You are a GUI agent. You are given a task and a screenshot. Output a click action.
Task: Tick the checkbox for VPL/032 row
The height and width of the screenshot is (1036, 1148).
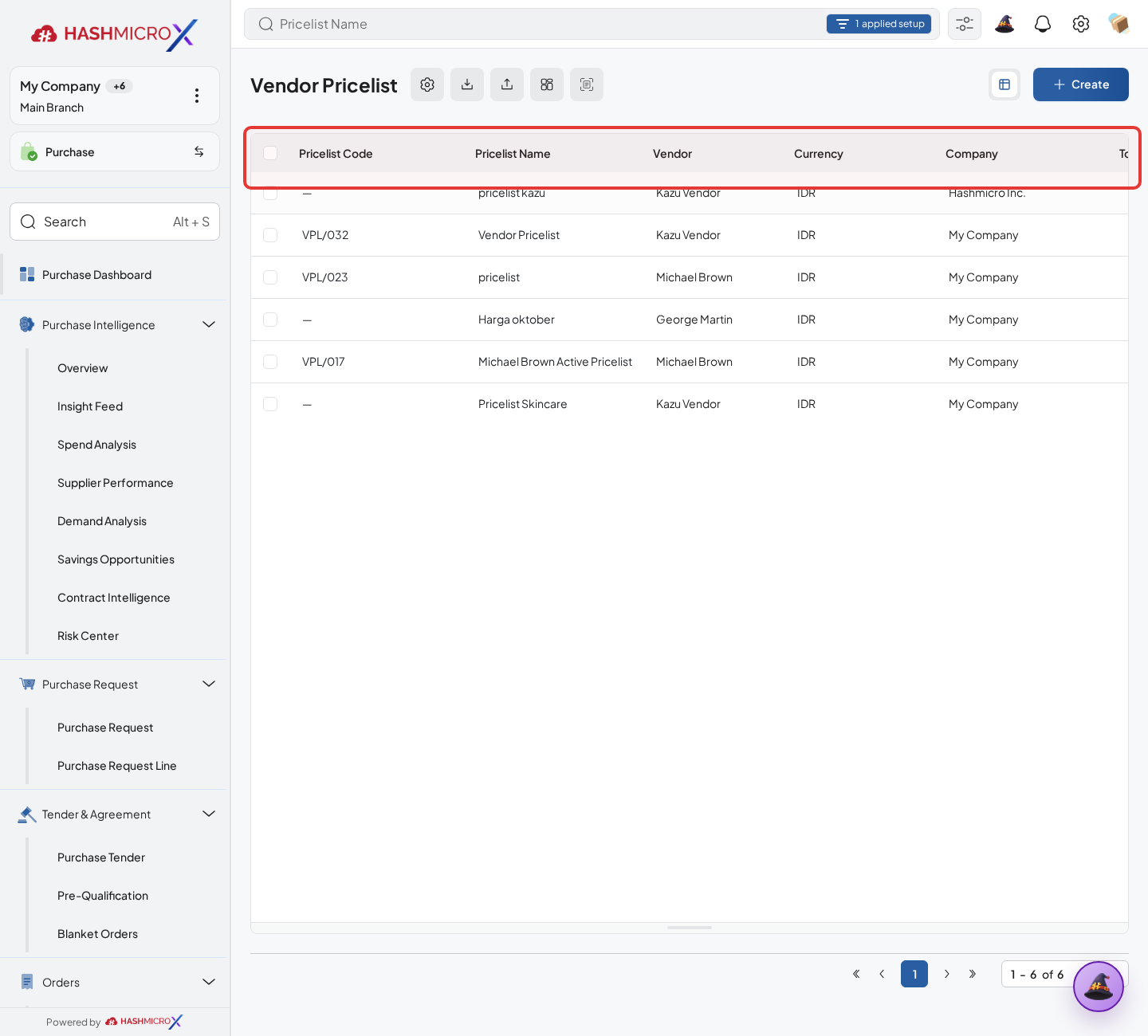point(270,235)
